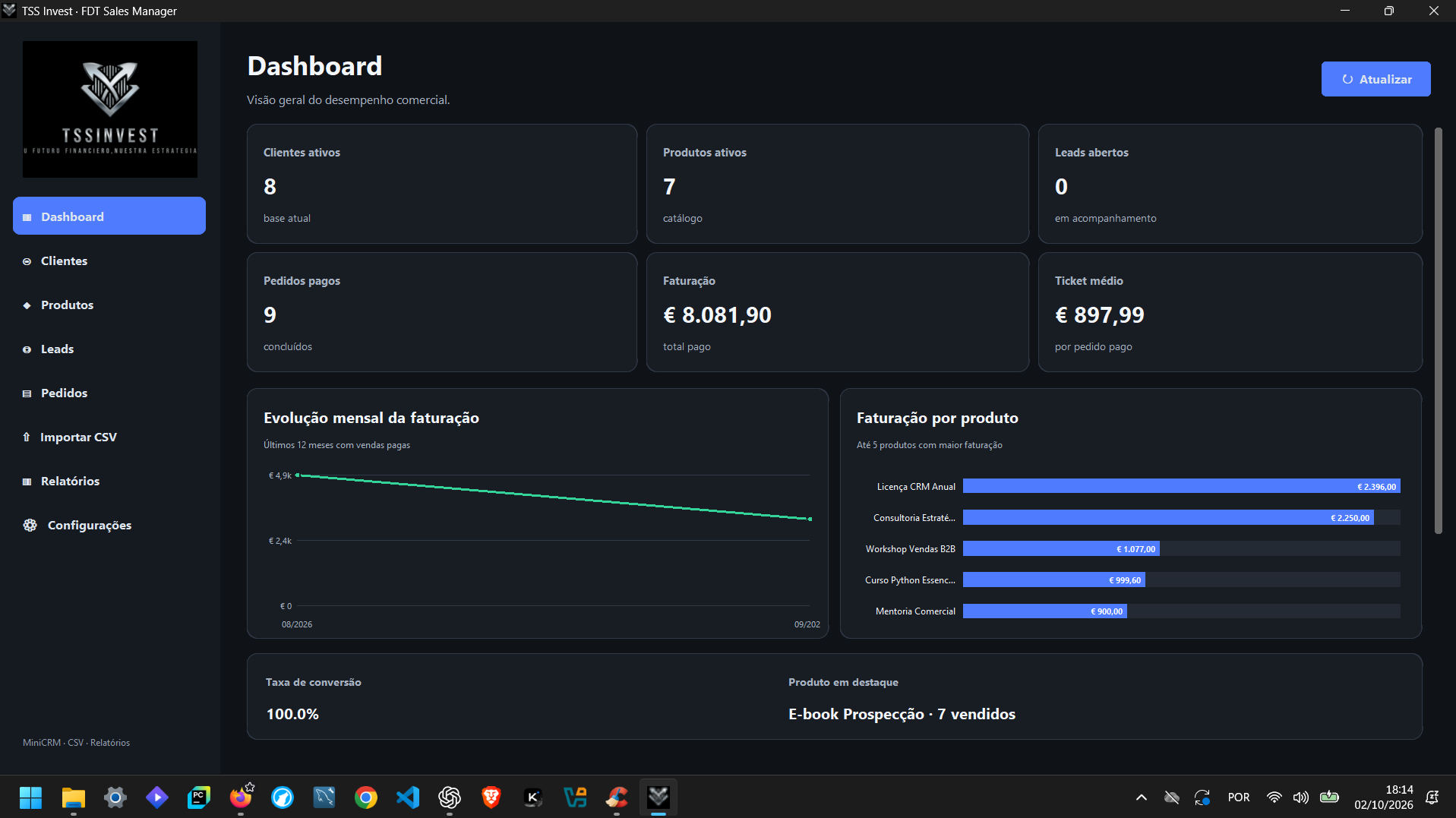Click the sync status tray icon
The width and height of the screenshot is (1456, 818).
click(1202, 797)
